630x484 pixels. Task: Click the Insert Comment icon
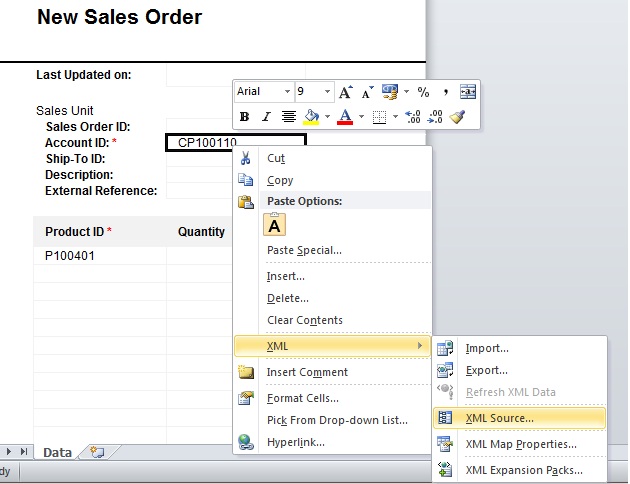[245, 372]
